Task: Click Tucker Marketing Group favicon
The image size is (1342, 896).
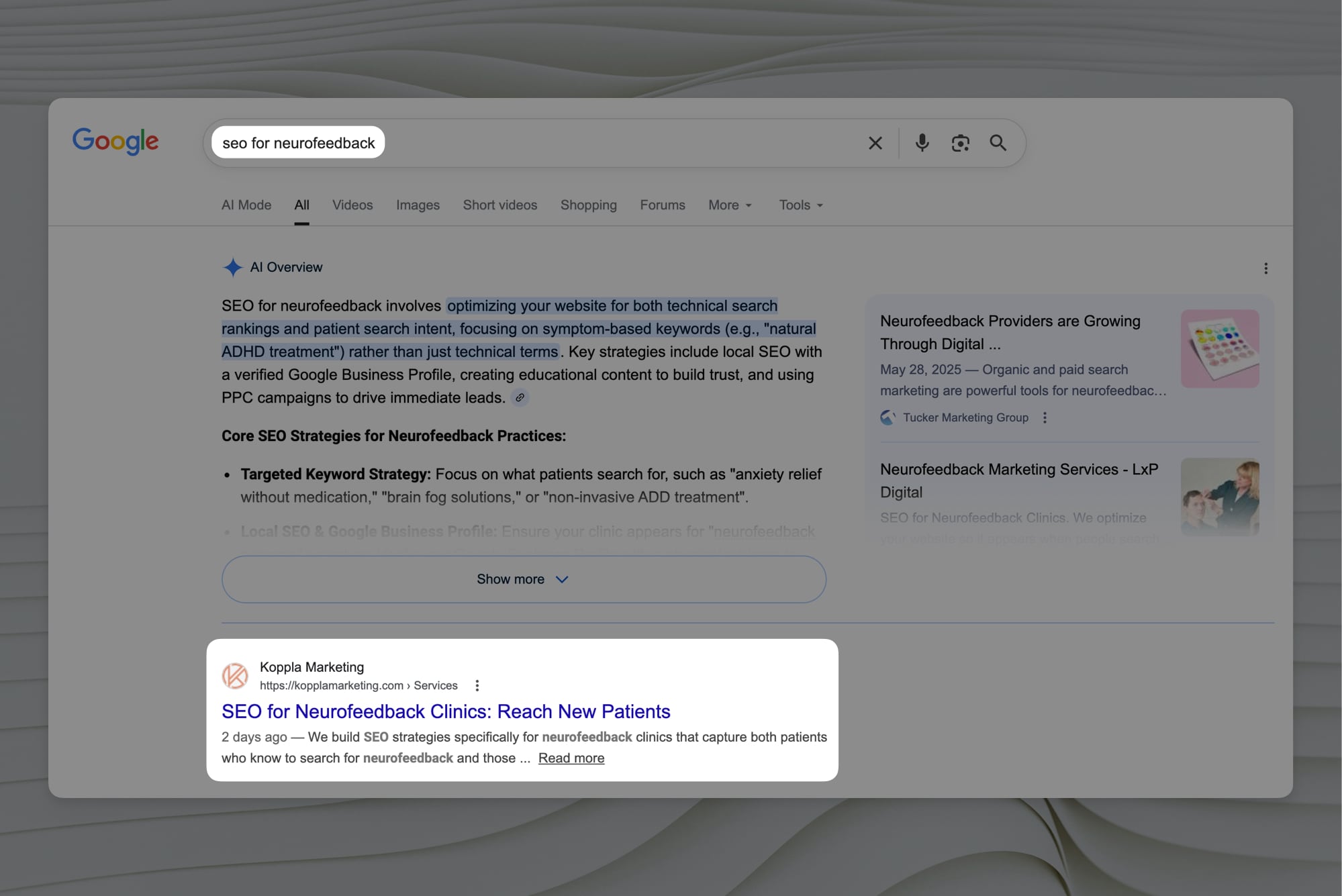Action: pyautogui.click(x=888, y=417)
